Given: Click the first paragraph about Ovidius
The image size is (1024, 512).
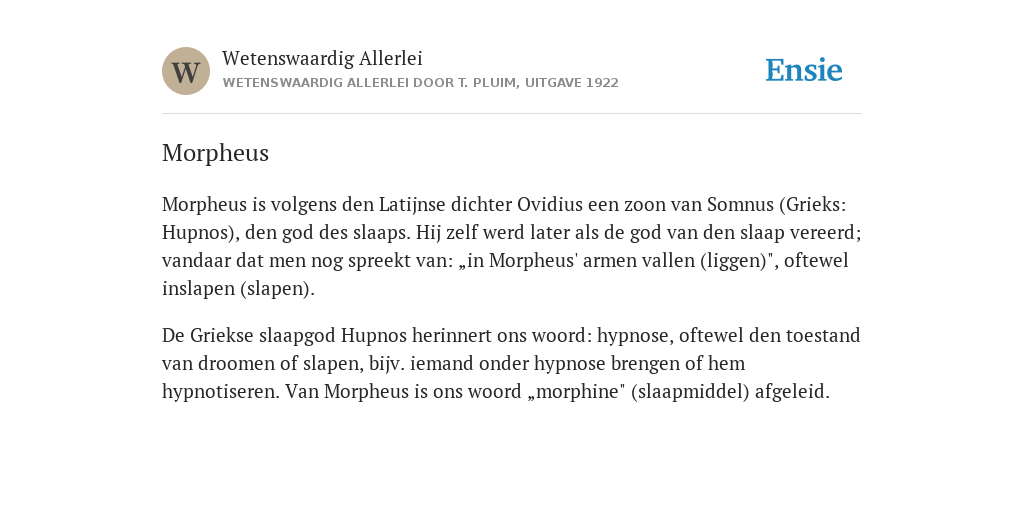Looking at the screenshot, I should 512,246.
